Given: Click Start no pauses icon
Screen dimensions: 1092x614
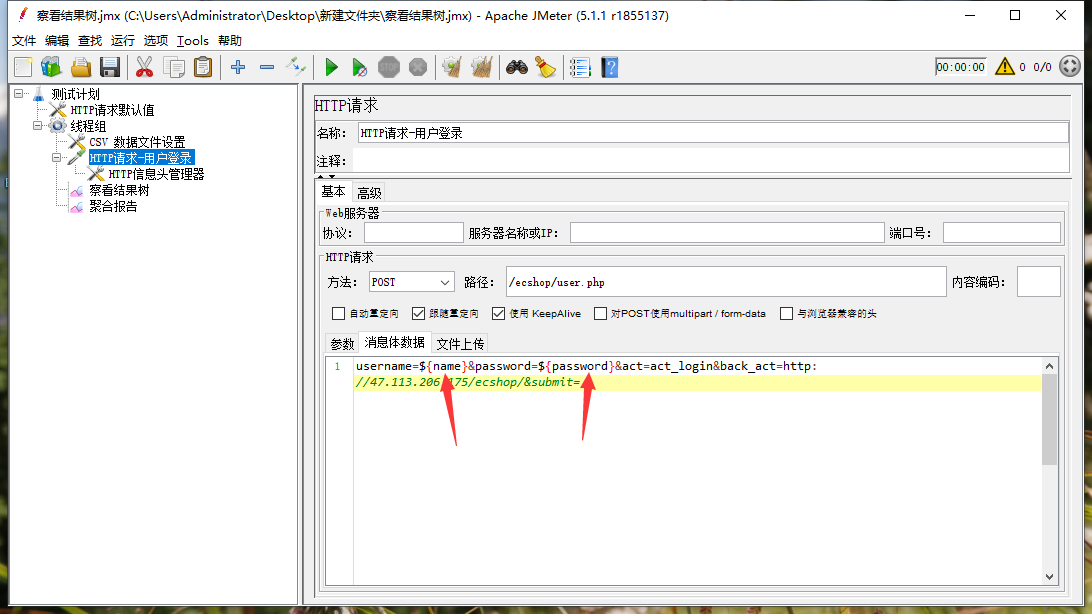Looking at the screenshot, I should click(x=359, y=68).
